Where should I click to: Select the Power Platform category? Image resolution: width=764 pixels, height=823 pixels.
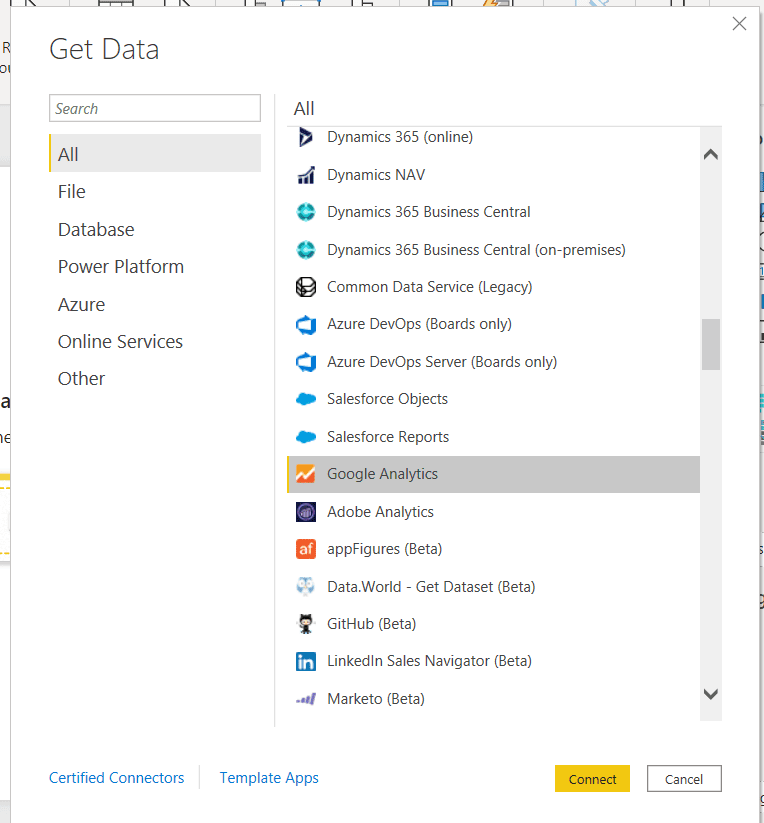click(x=121, y=267)
